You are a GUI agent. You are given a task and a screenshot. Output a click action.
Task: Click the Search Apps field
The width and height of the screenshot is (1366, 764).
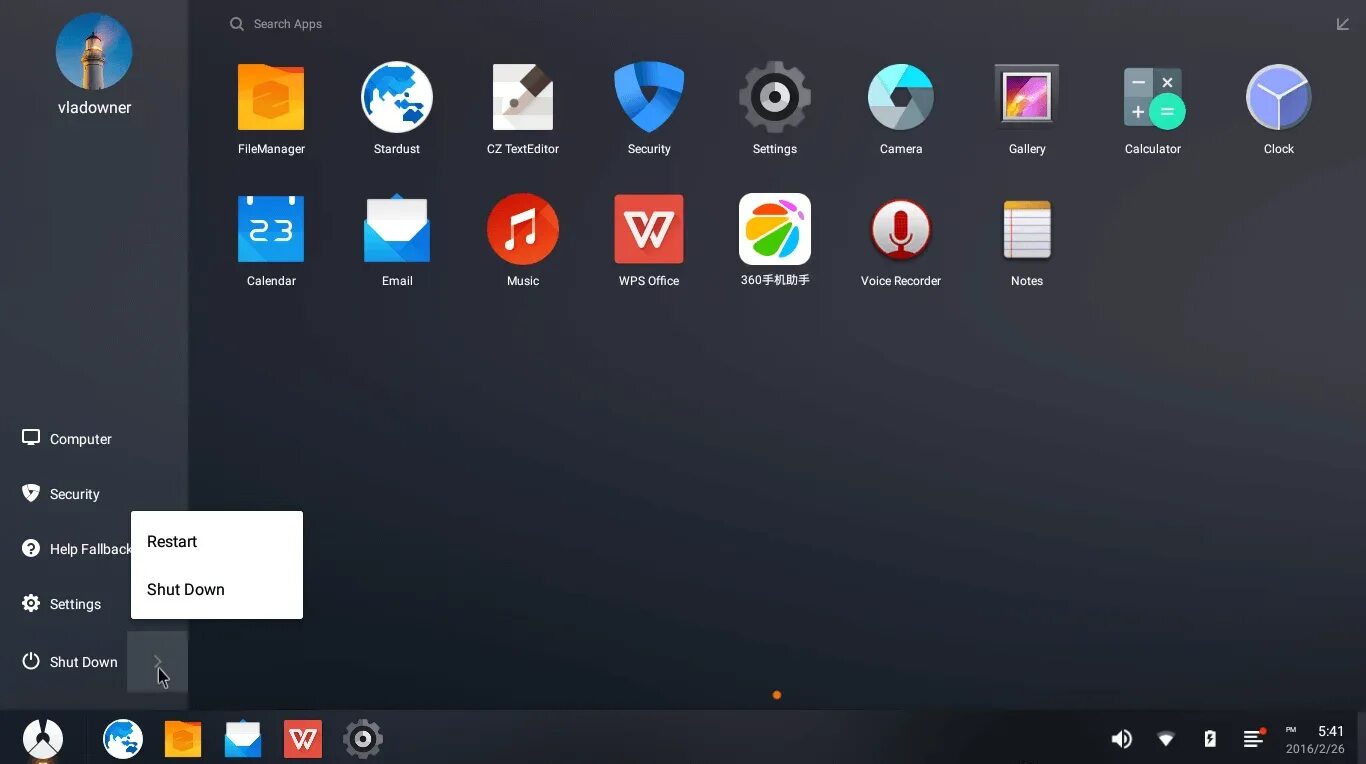coord(277,24)
